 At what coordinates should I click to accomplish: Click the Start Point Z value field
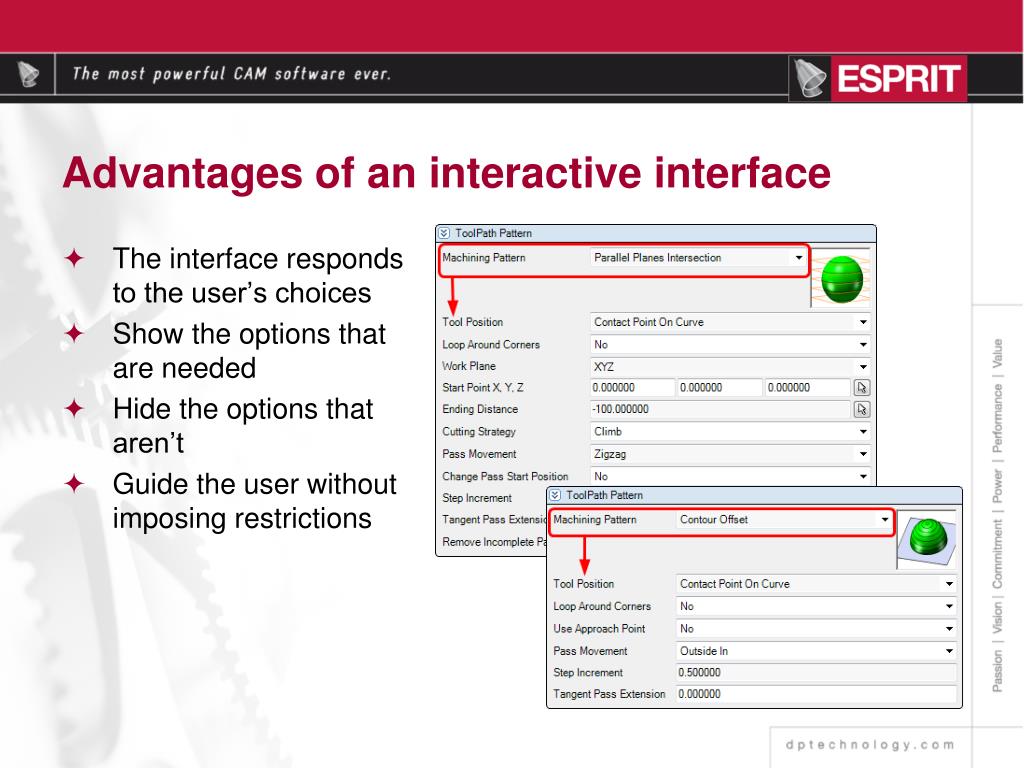tap(808, 388)
